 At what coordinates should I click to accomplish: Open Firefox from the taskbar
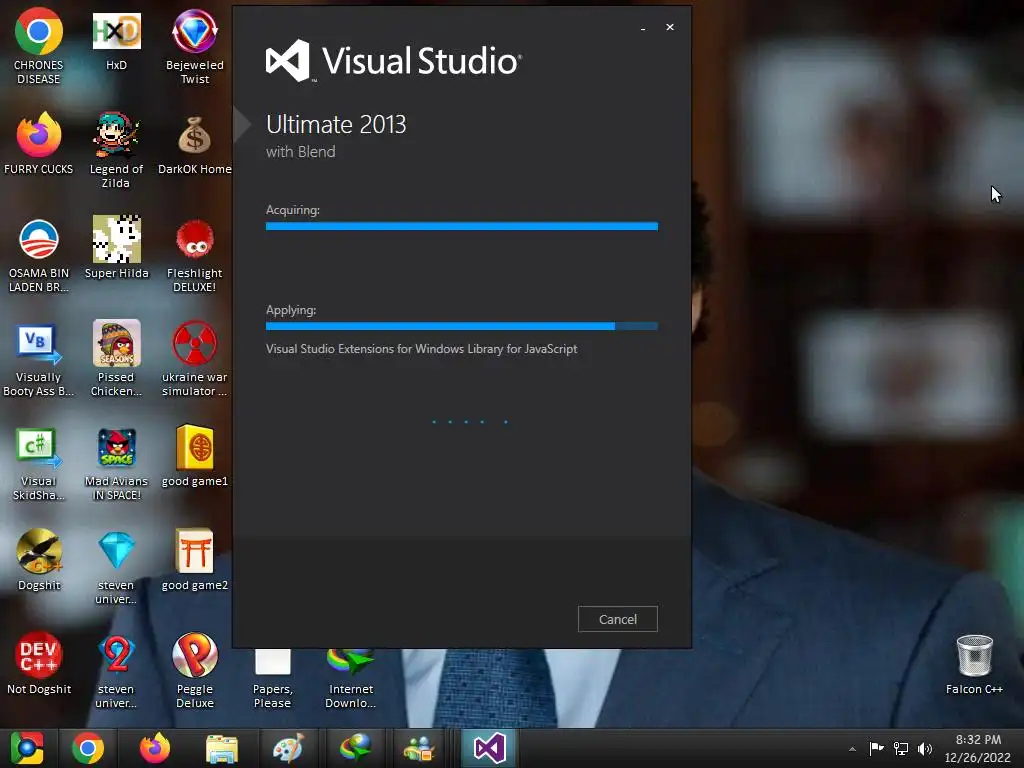click(155, 748)
